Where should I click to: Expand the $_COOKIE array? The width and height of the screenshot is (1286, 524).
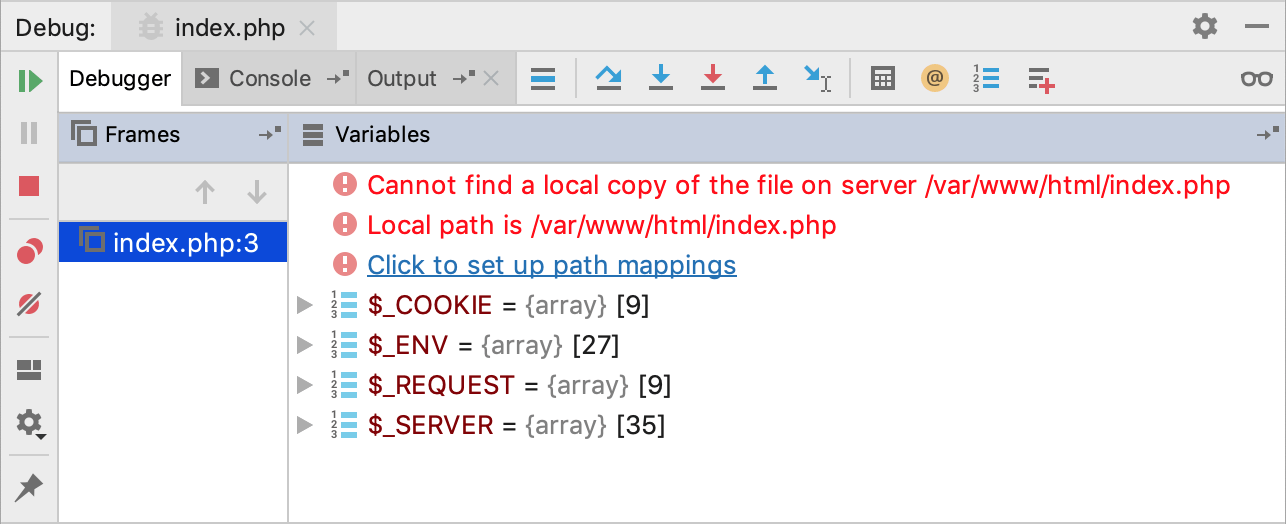[306, 305]
